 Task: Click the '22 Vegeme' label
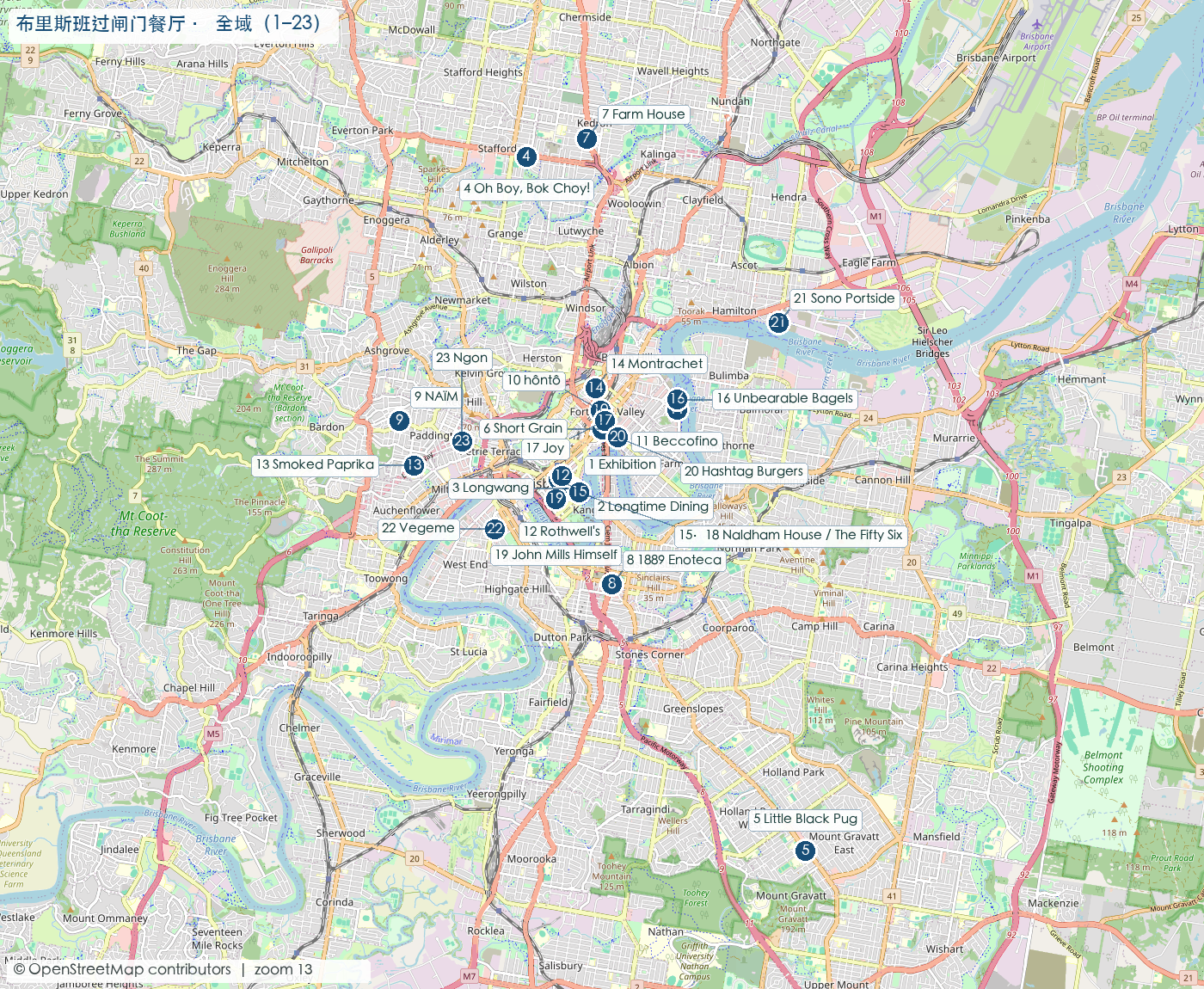(418, 528)
